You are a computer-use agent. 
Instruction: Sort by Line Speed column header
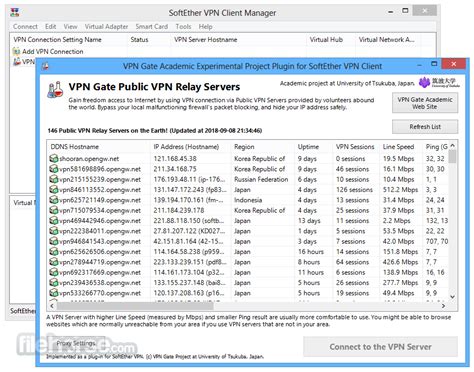click(401, 147)
